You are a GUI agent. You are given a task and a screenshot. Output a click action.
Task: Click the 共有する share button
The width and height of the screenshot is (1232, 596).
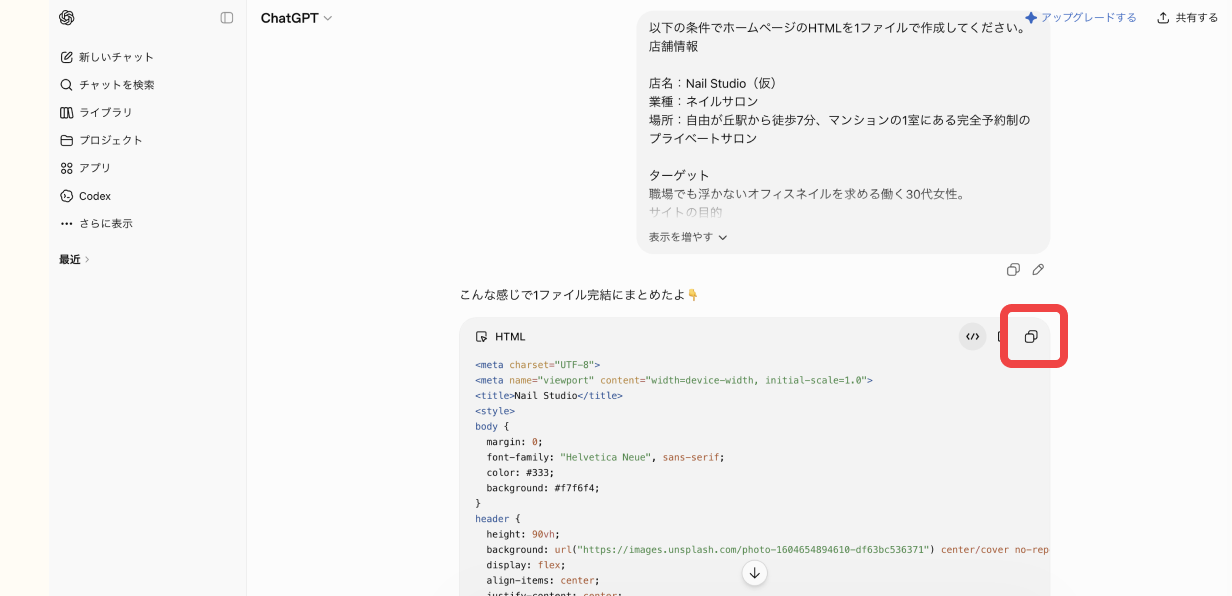(x=1187, y=18)
